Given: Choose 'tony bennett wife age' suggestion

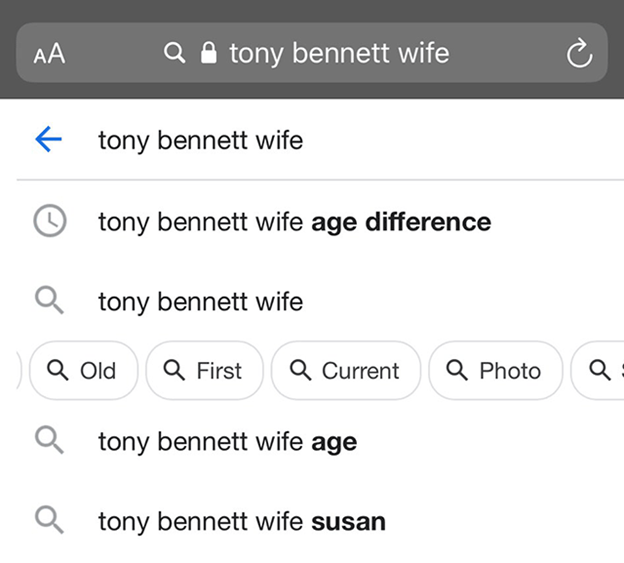Looking at the screenshot, I should pyautogui.click(x=228, y=442).
